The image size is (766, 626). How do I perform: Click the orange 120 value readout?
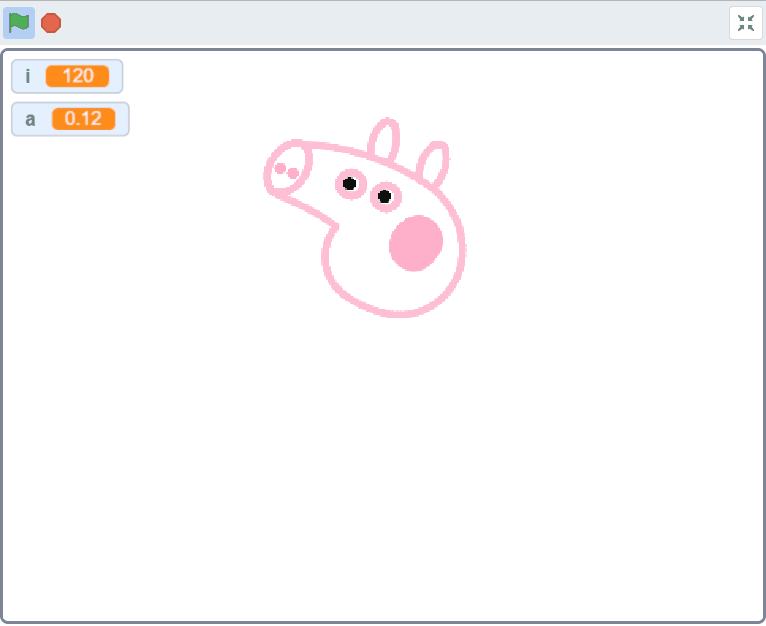point(77,76)
